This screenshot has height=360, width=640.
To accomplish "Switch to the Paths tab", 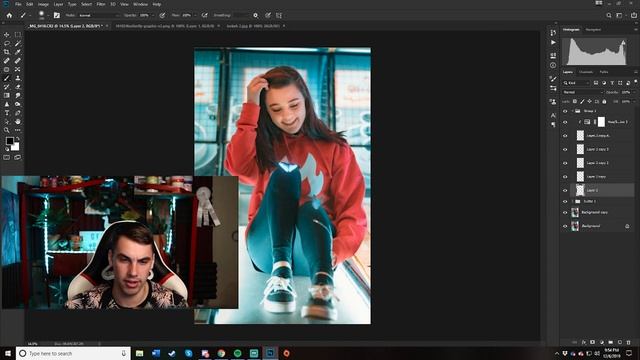I will point(604,72).
